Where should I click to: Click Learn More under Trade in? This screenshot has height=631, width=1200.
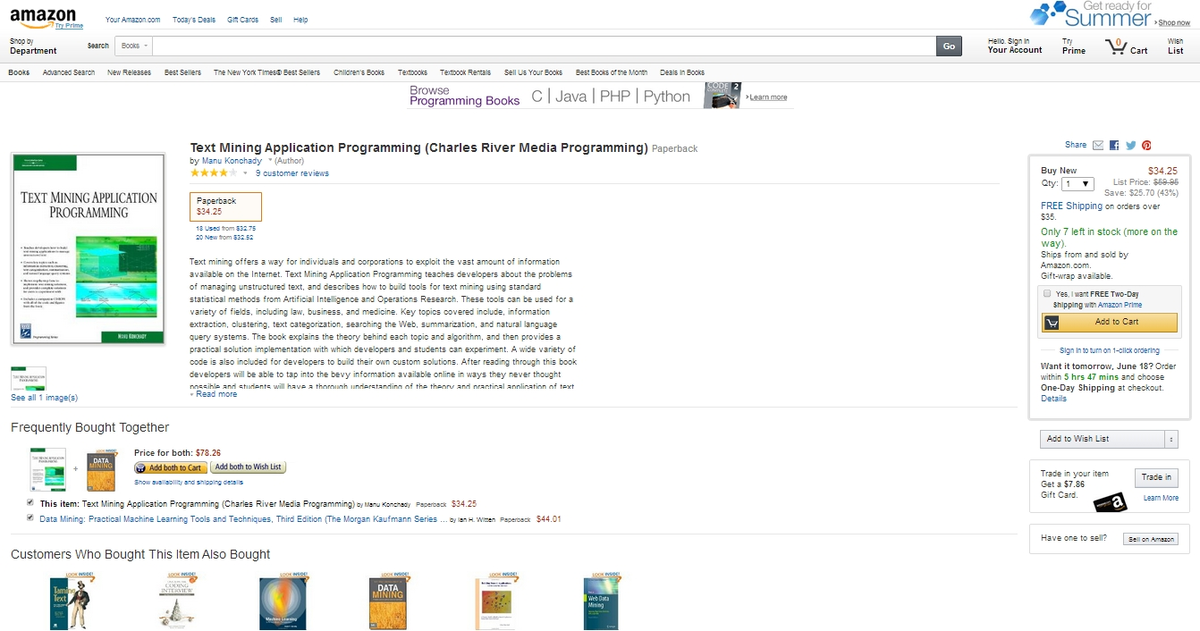point(1160,498)
